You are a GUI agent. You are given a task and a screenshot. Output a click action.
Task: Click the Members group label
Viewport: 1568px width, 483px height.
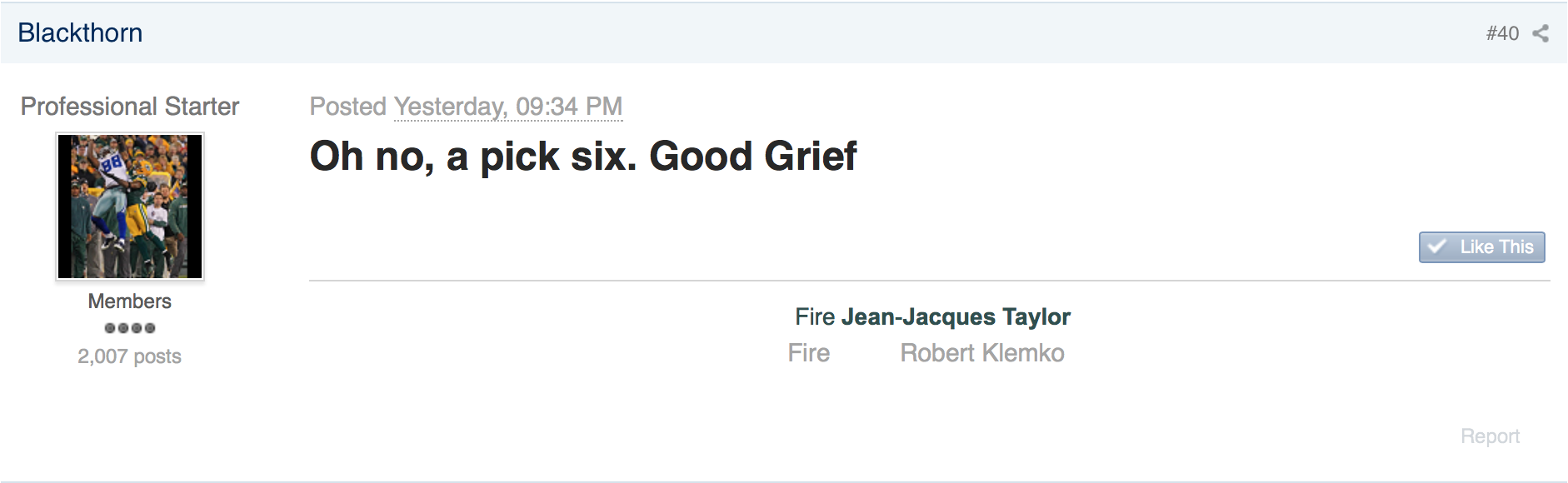[x=130, y=301]
